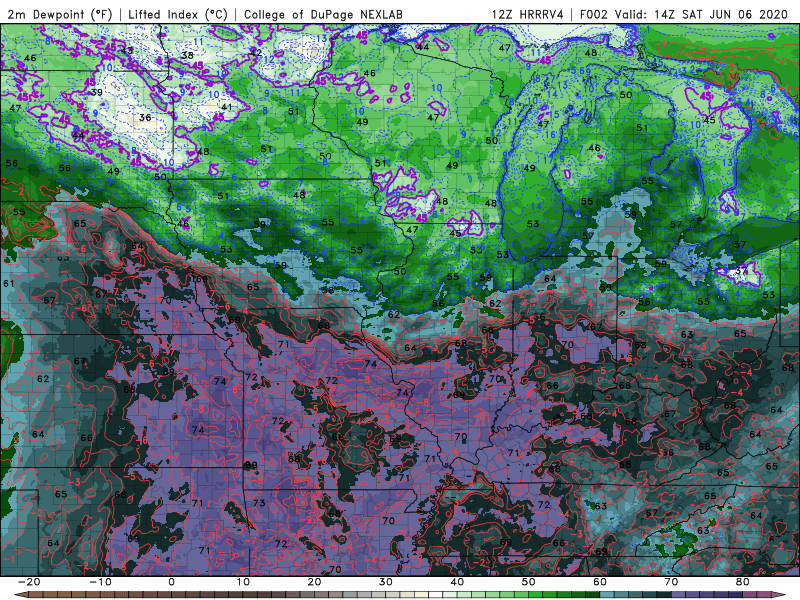Image resolution: width=800 pixels, height=600 pixels.
Task: Click the 10 label on the color scale
Action: click(243, 582)
